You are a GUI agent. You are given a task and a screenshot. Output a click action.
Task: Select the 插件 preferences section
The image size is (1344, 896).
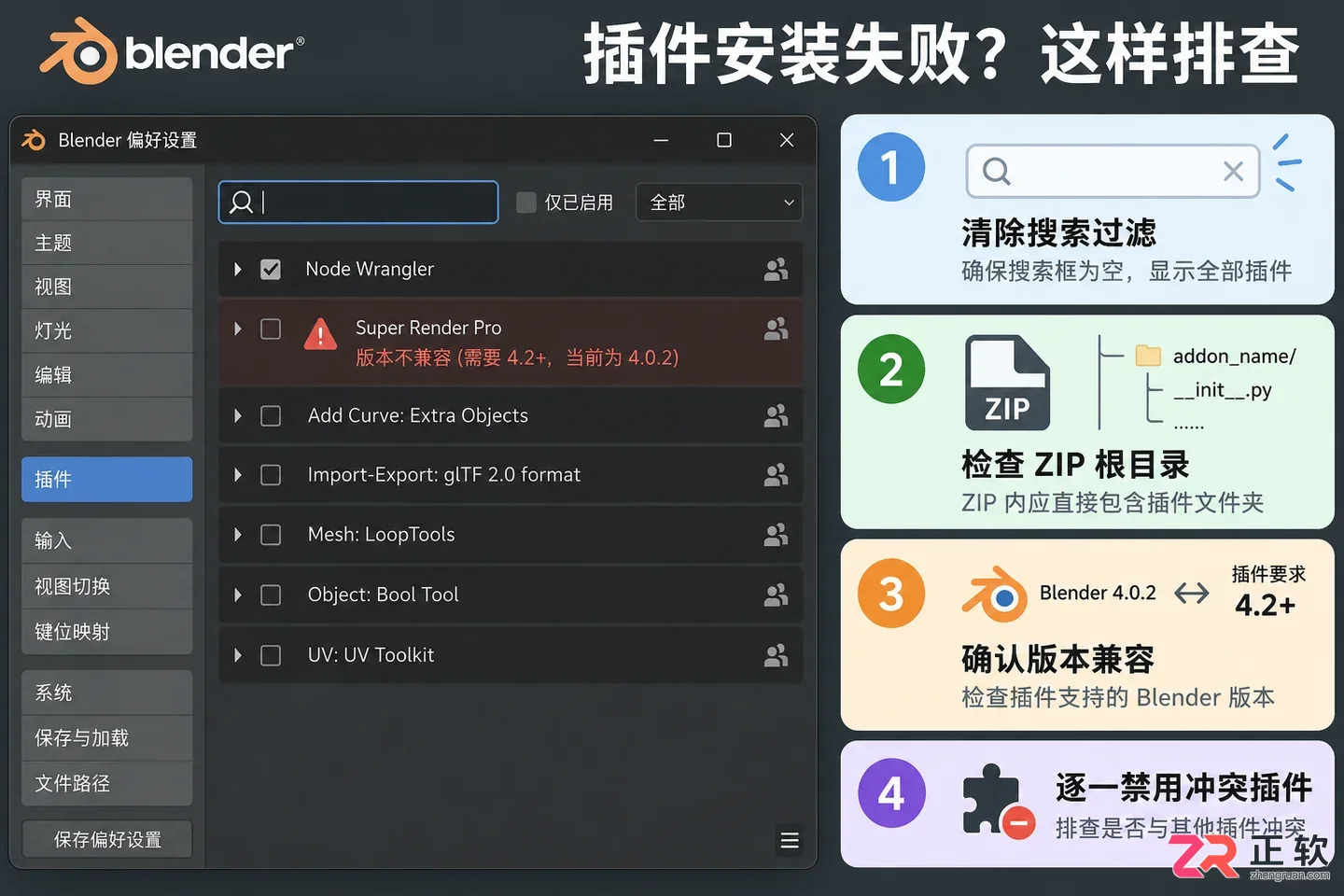pyautogui.click(x=107, y=479)
